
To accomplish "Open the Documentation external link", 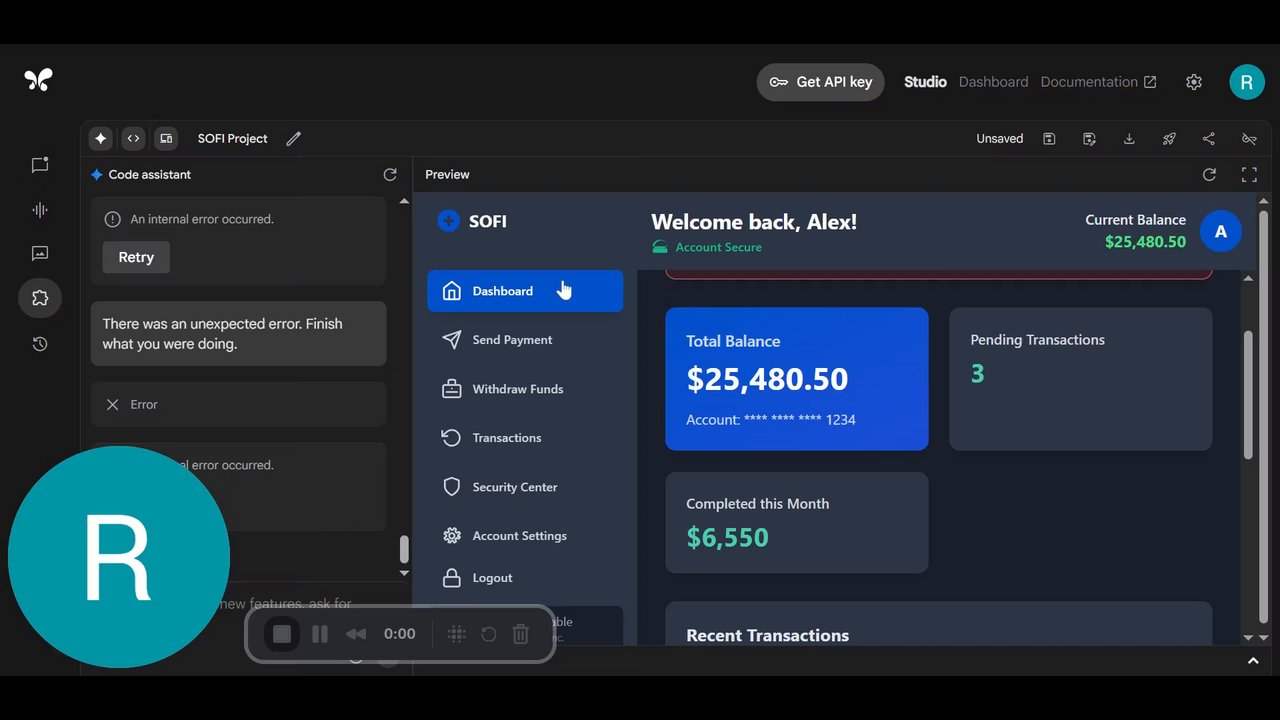I will (1098, 82).
